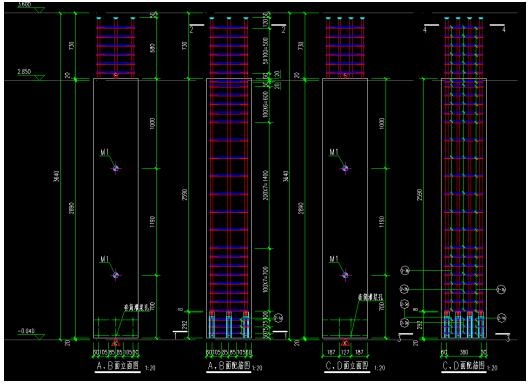The image size is (529, 384).
Task: Click the 2550 dimension left of C,D reinforcement
Action: pos(420,194)
